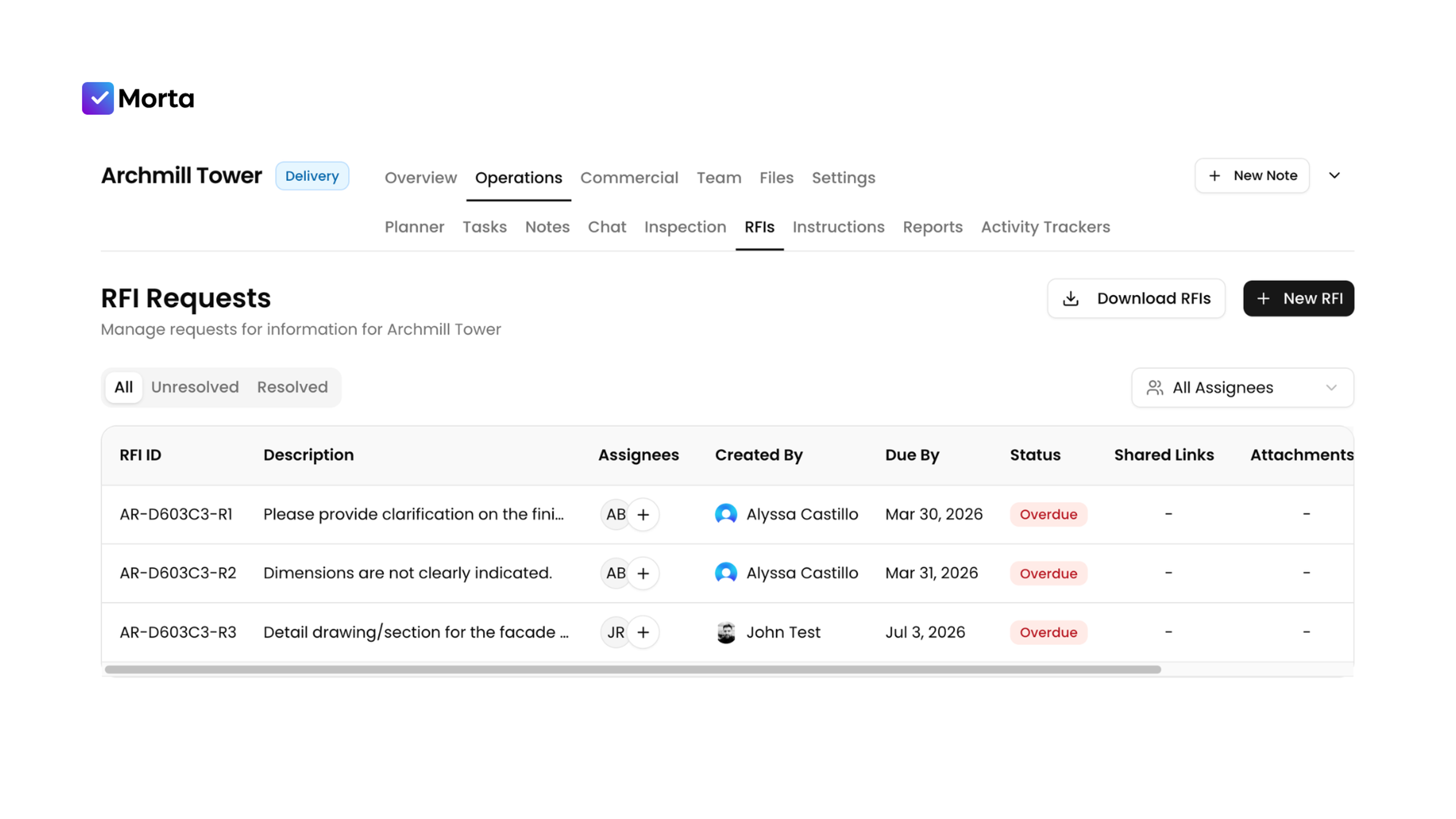This screenshot has width=1456, height=819.
Task: Click RFI ID column header
Action: [x=140, y=455]
